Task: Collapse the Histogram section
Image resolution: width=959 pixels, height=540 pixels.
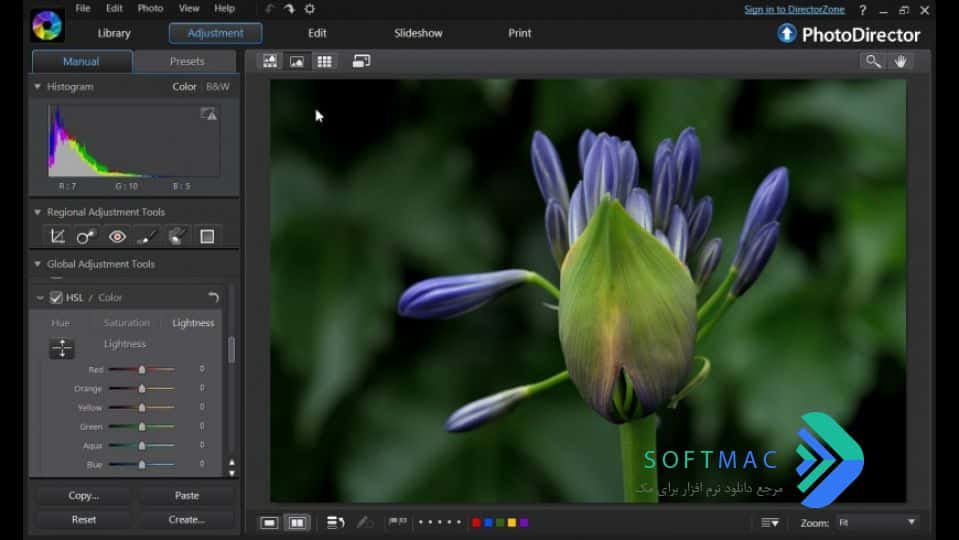Action: (37, 87)
